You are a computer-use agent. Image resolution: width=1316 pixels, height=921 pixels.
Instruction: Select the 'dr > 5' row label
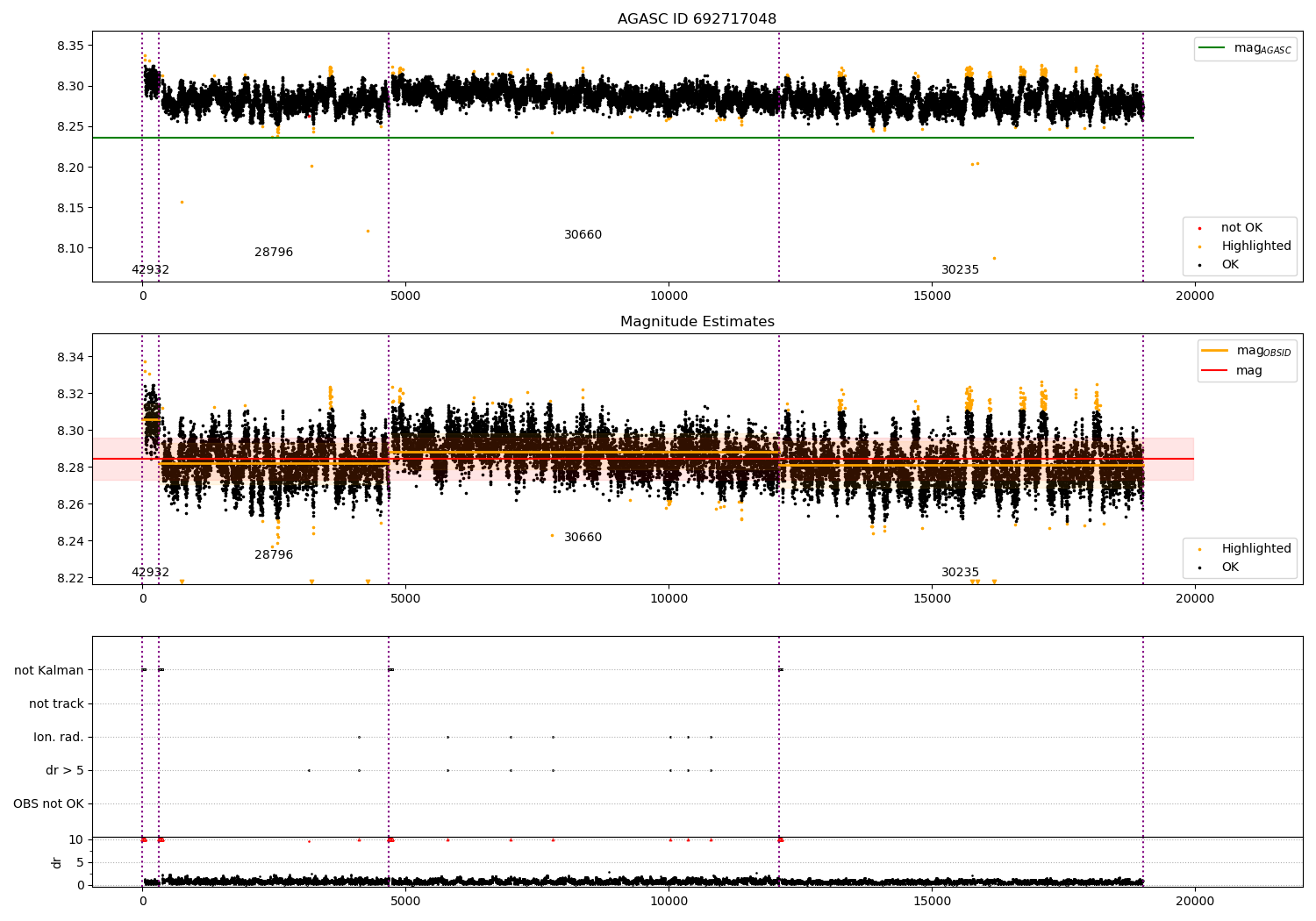(65, 770)
